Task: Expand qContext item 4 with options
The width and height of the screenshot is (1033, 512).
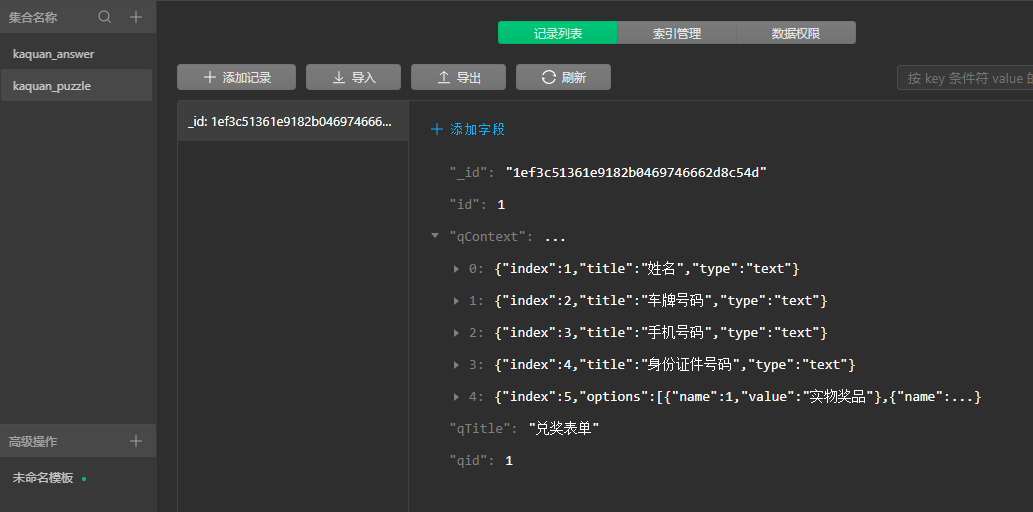Action: pyautogui.click(x=457, y=396)
